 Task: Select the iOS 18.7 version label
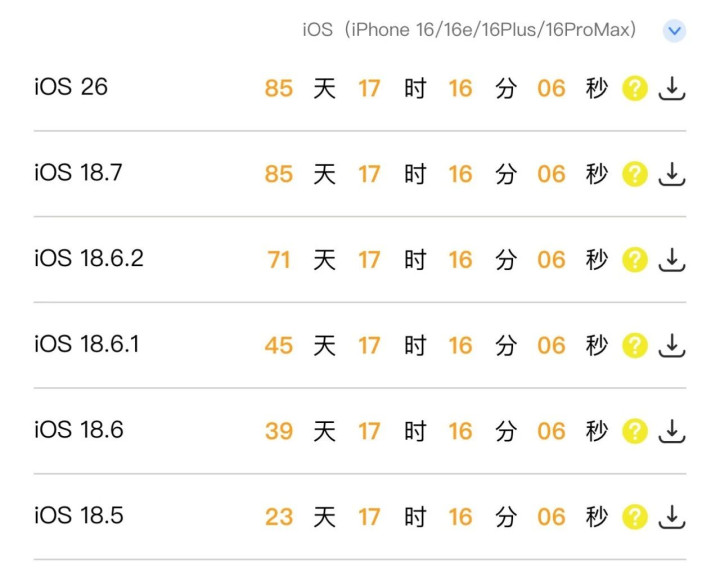(78, 172)
